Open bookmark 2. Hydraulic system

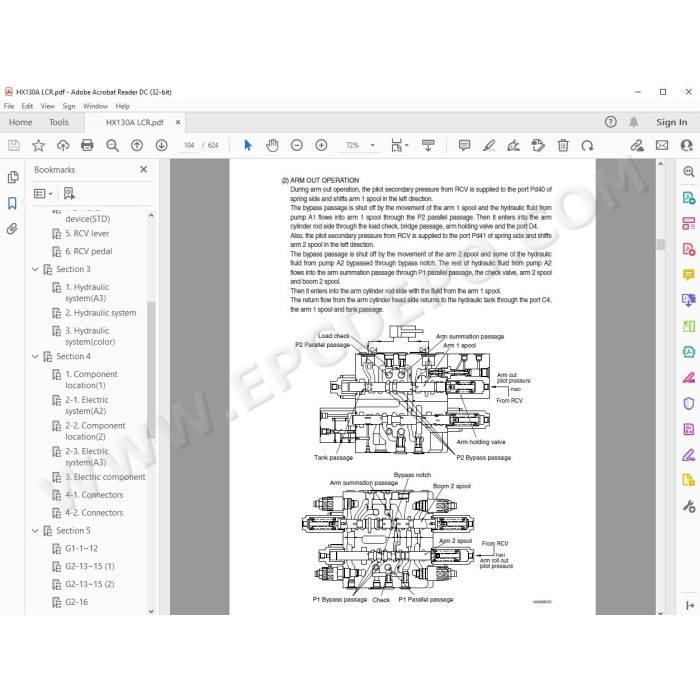(x=101, y=313)
